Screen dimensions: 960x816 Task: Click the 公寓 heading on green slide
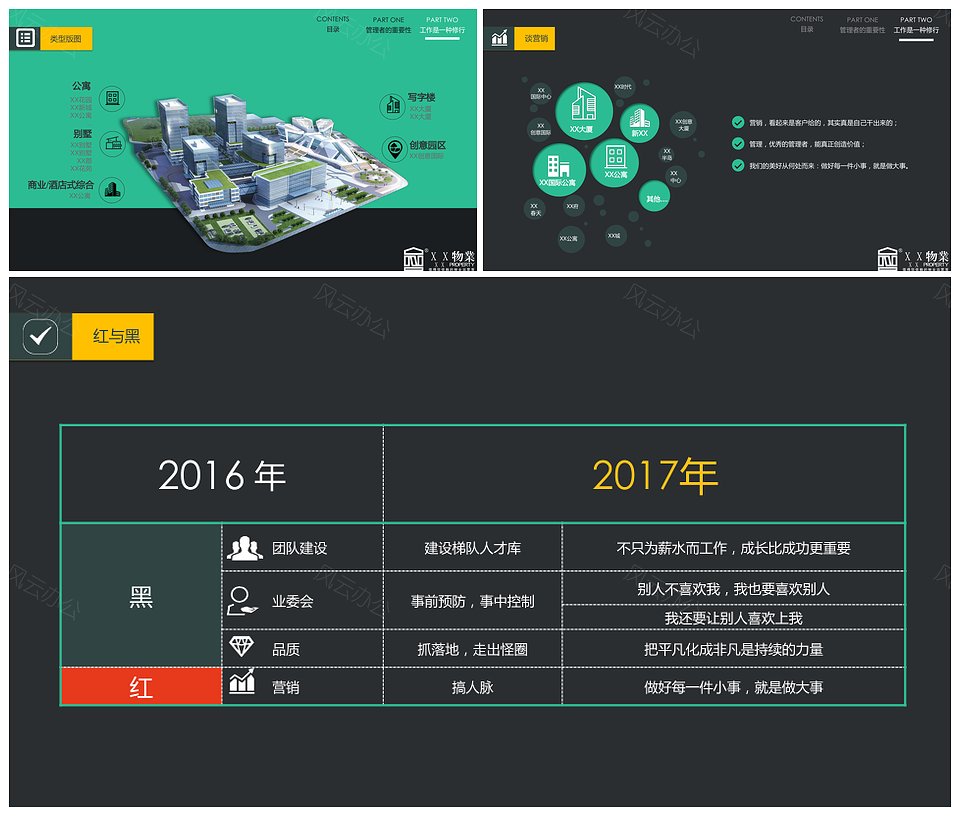[x=81, y=86]
